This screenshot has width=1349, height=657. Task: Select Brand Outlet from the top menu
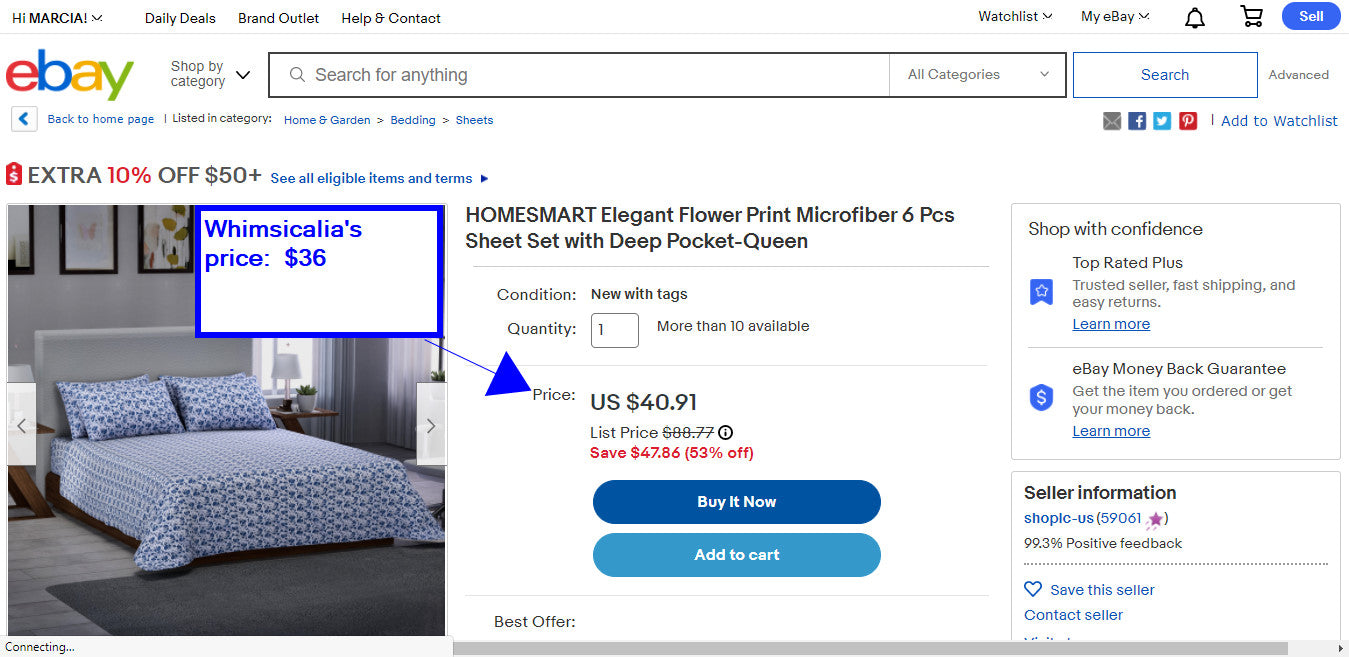coord(278,17)
